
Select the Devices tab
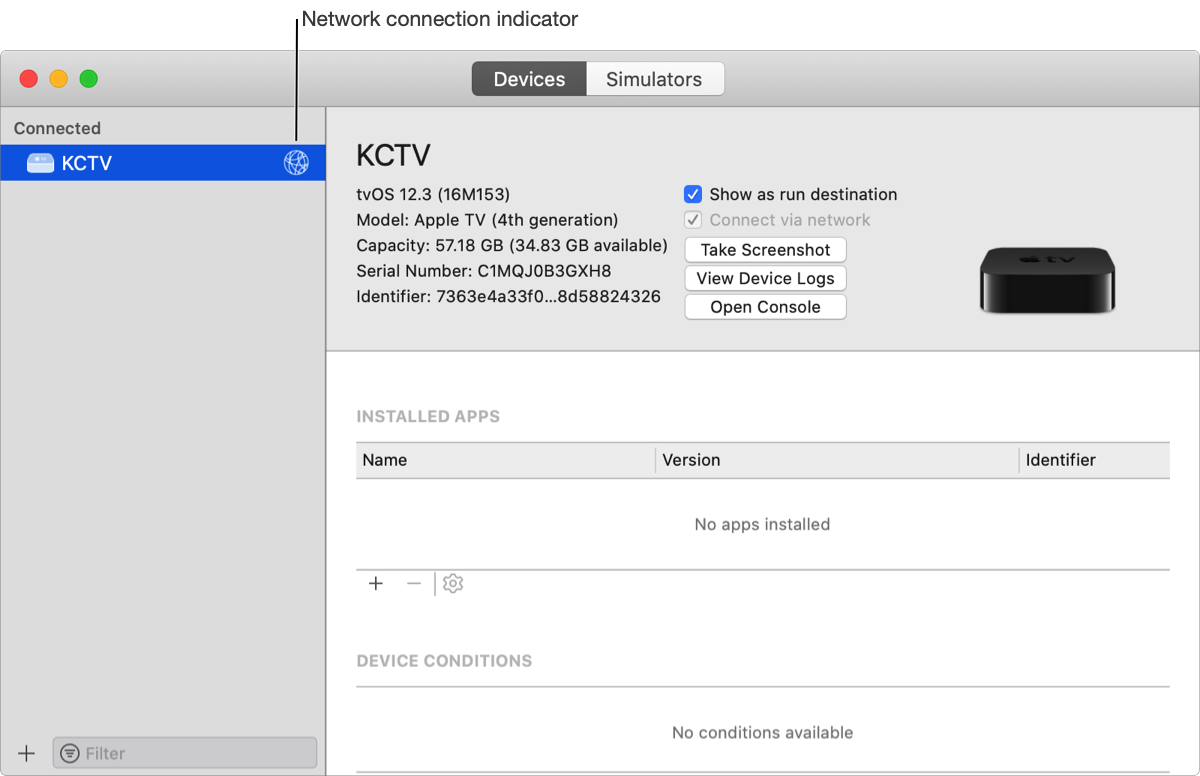[528, 78]
